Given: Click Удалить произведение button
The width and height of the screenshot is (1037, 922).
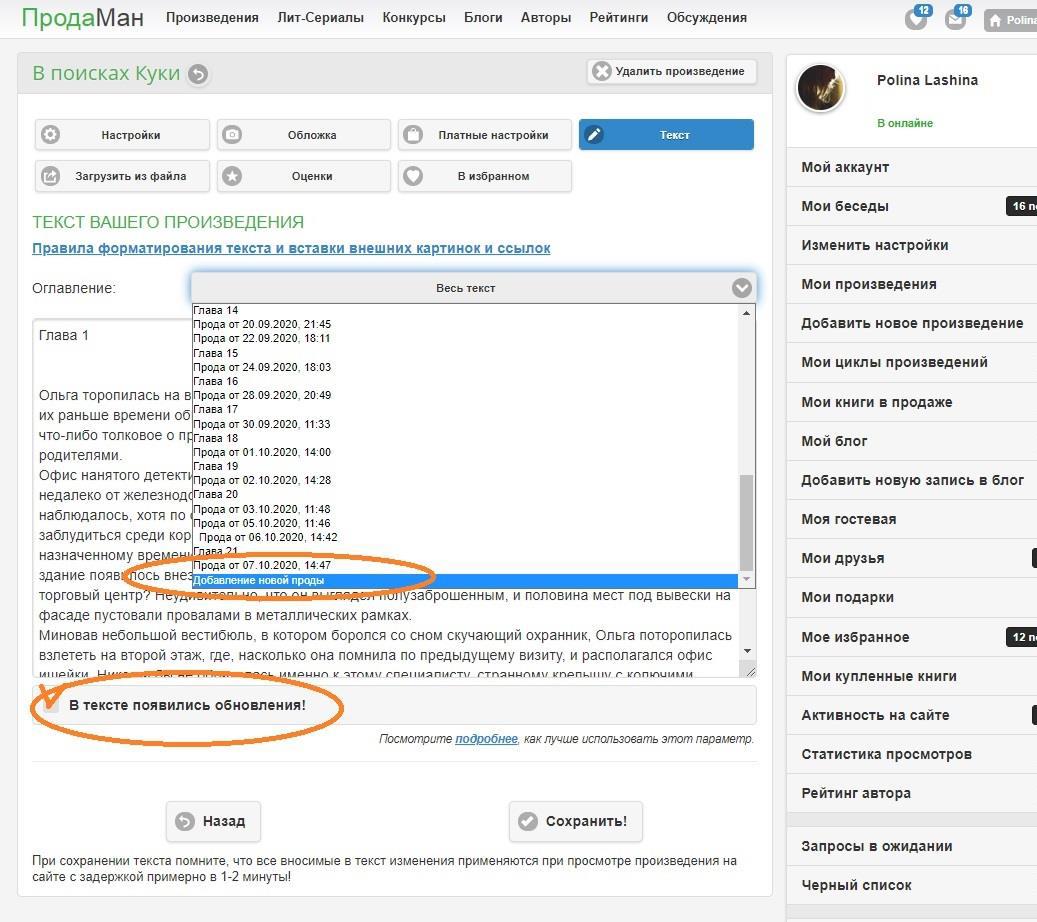Looking at the screenshot, I should 671,71.
